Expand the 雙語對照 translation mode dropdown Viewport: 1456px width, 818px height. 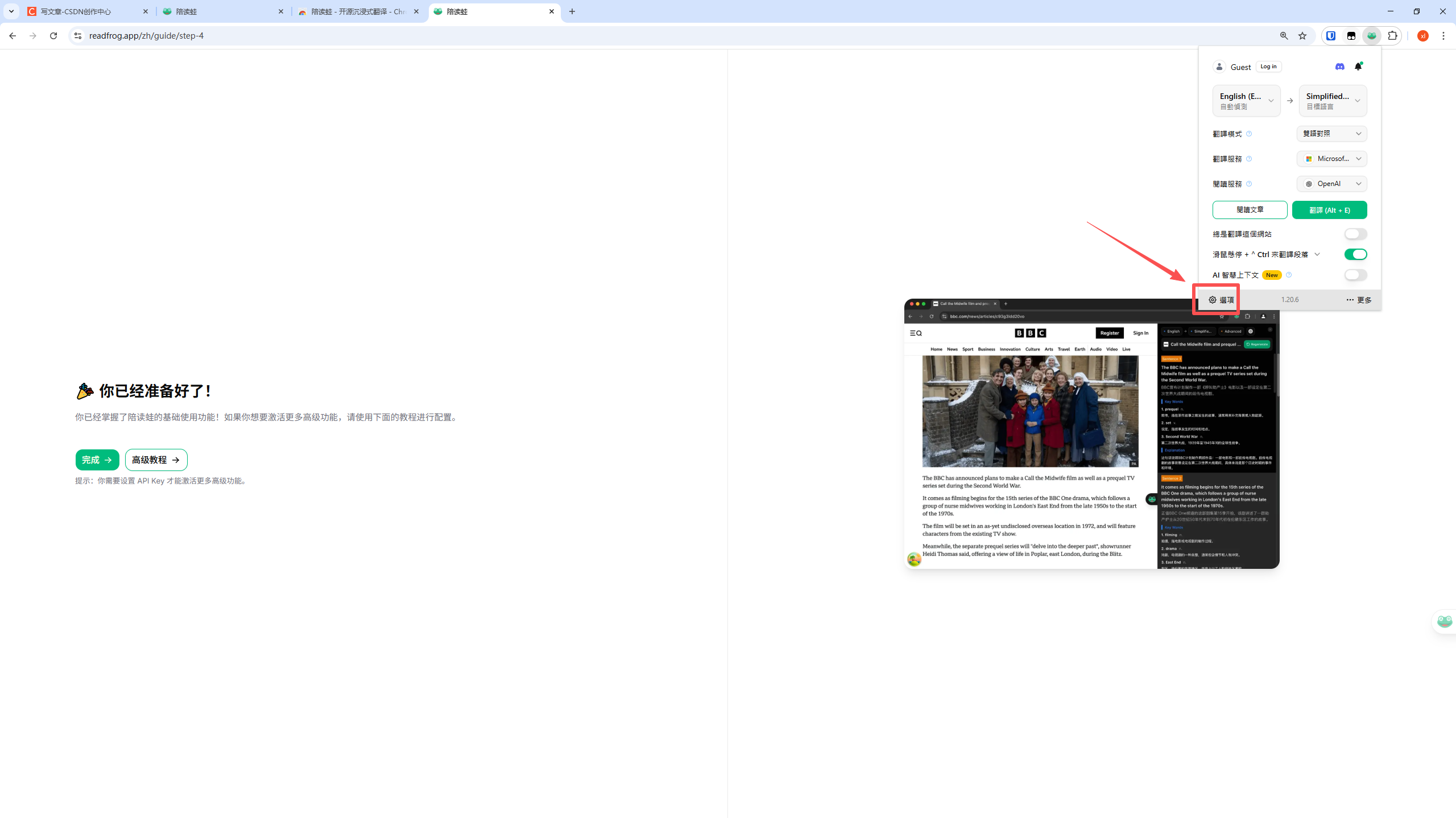click(1331, 134)
